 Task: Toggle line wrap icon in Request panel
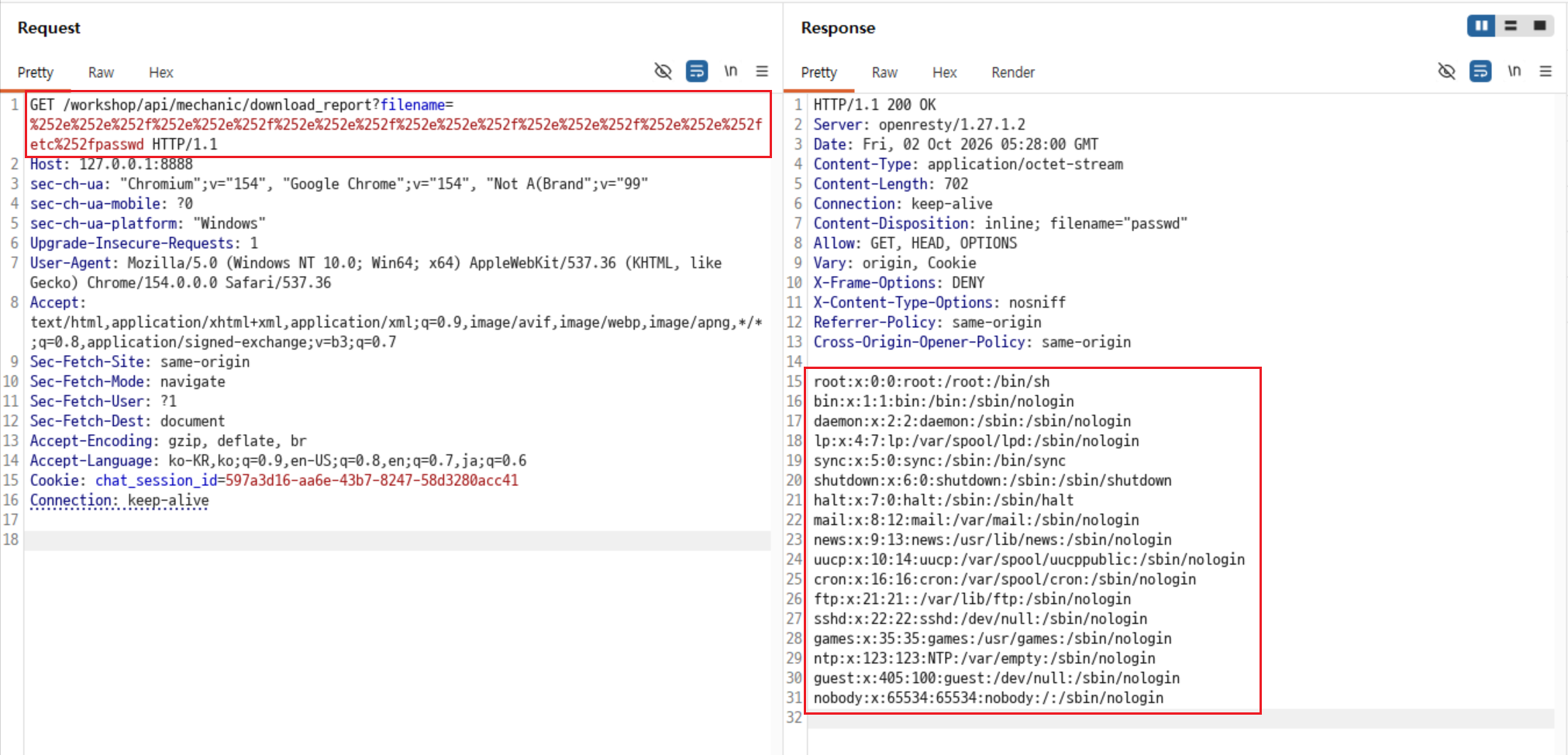coord(697,71)
